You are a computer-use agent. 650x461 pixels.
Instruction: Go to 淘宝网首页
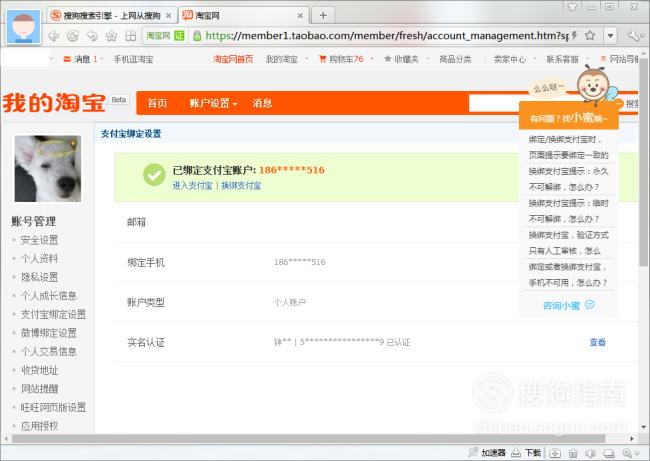pos(233,59)
